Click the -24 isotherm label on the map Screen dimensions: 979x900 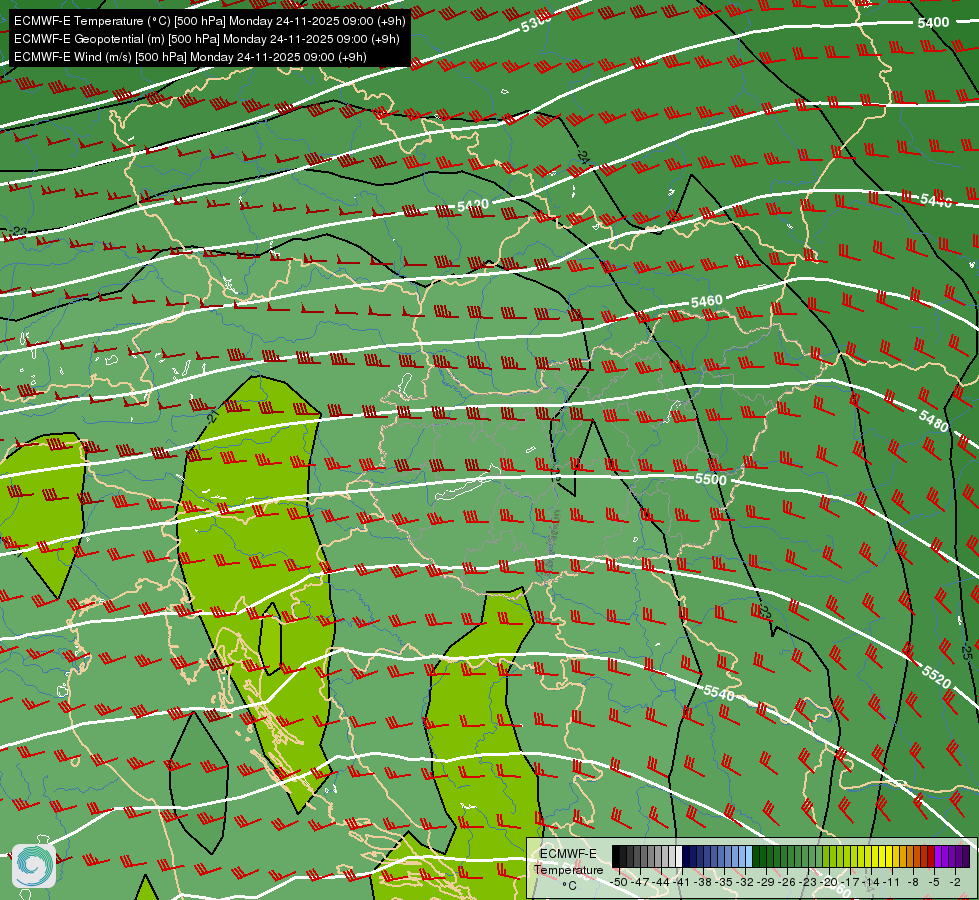(x=584, y=156)
